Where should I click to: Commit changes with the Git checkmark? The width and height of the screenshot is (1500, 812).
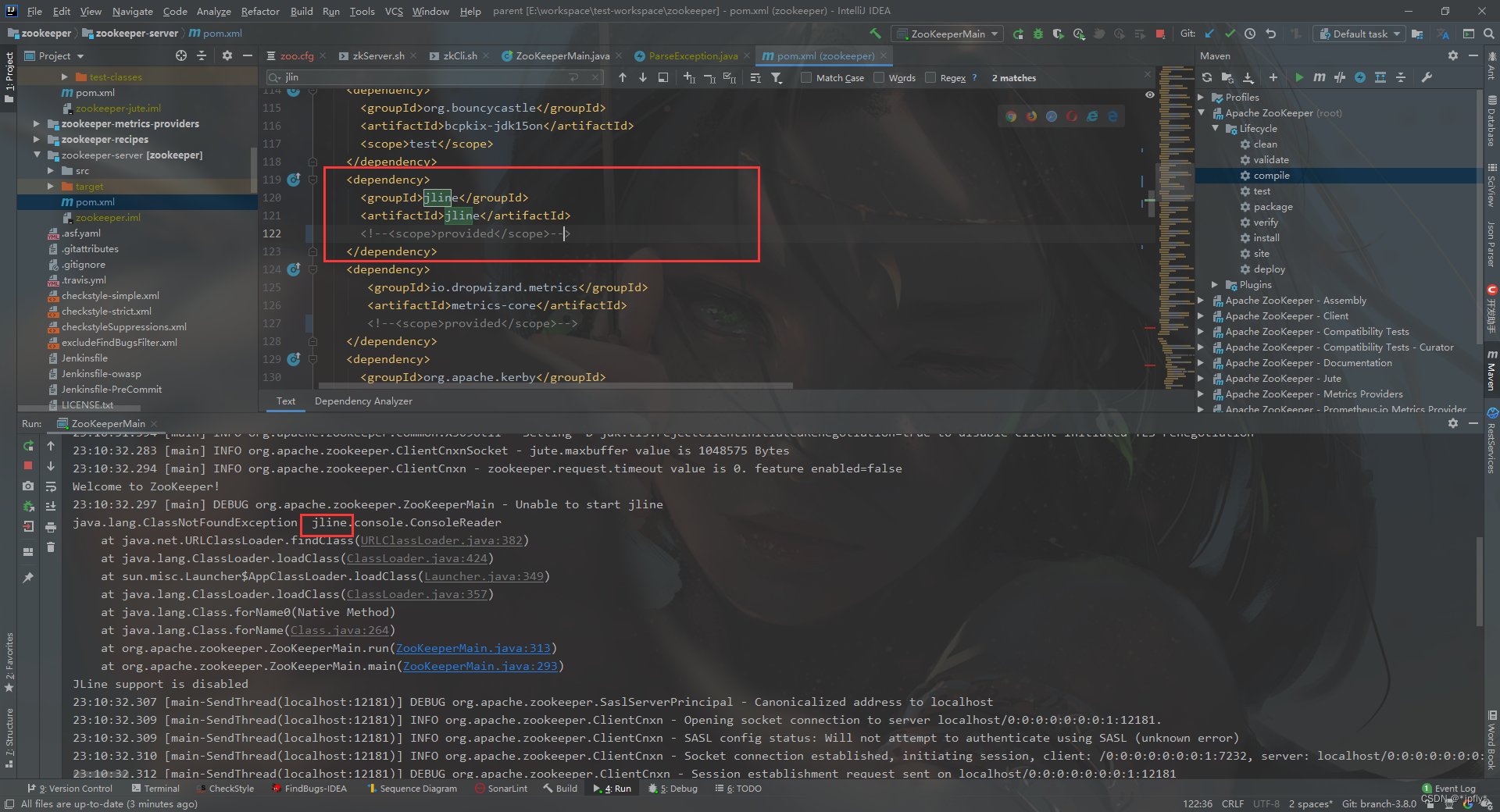1230,34
